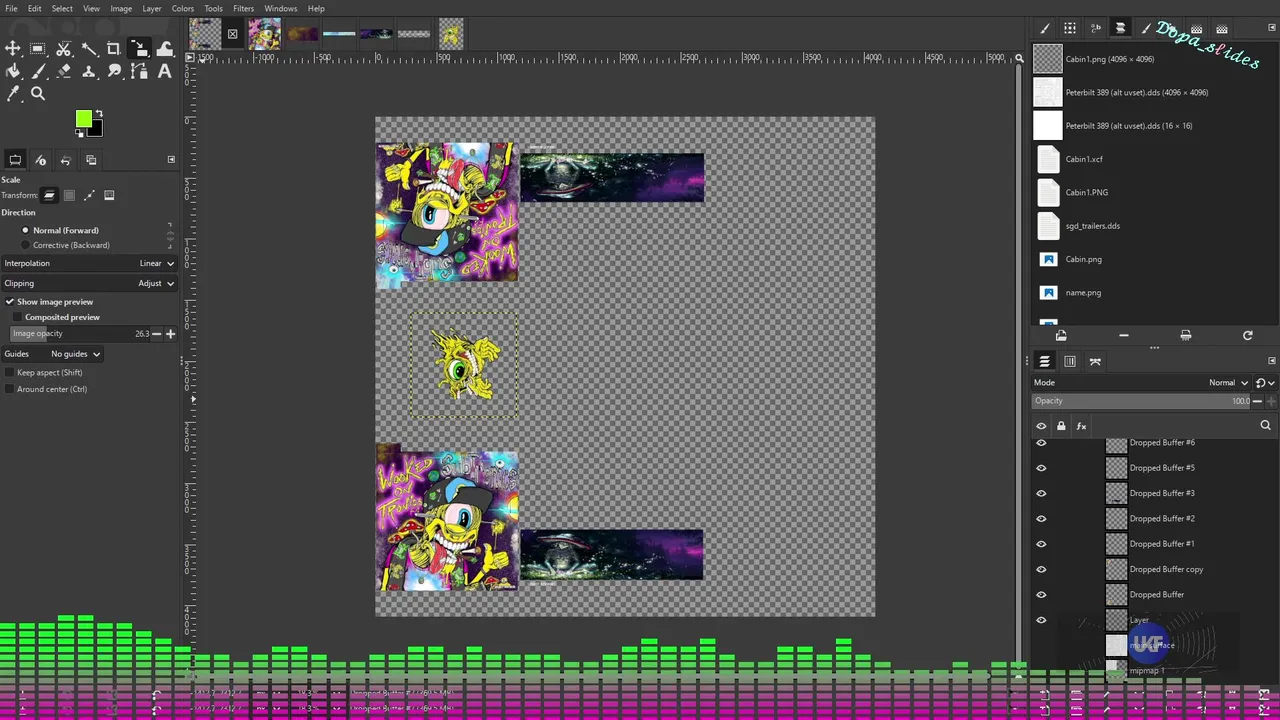
Task: Hide the Dropped Buffer copy layer
Action: coord(1041,569)
